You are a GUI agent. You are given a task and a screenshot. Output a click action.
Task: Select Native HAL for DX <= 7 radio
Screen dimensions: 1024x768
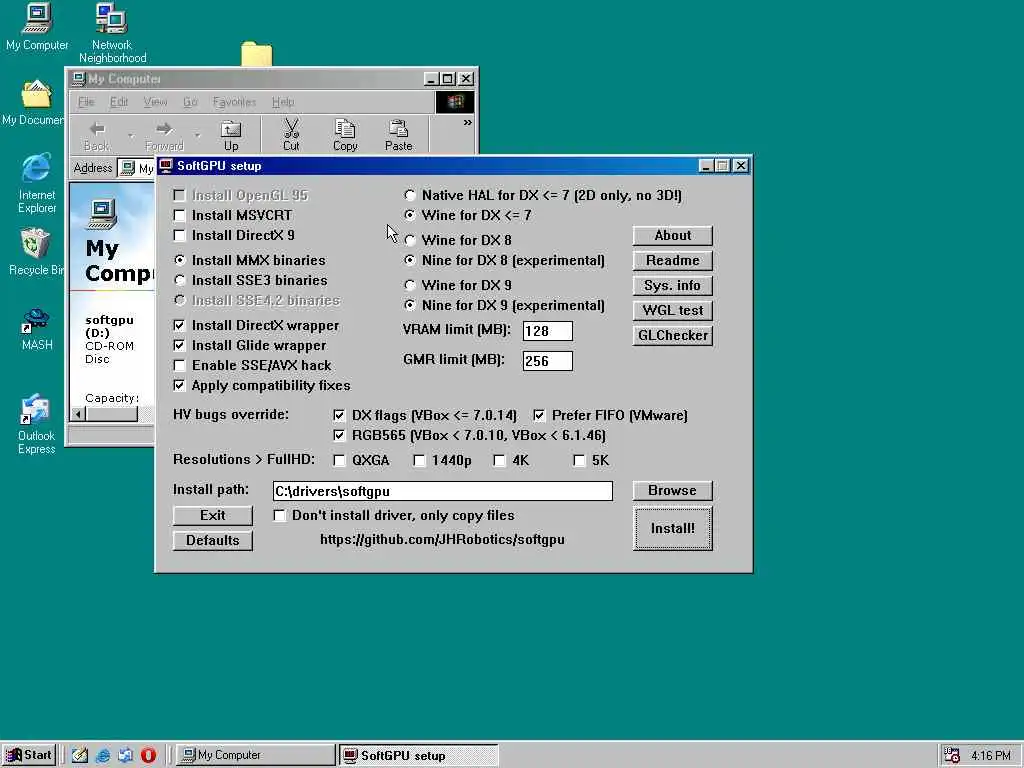(x=409, y=195)
